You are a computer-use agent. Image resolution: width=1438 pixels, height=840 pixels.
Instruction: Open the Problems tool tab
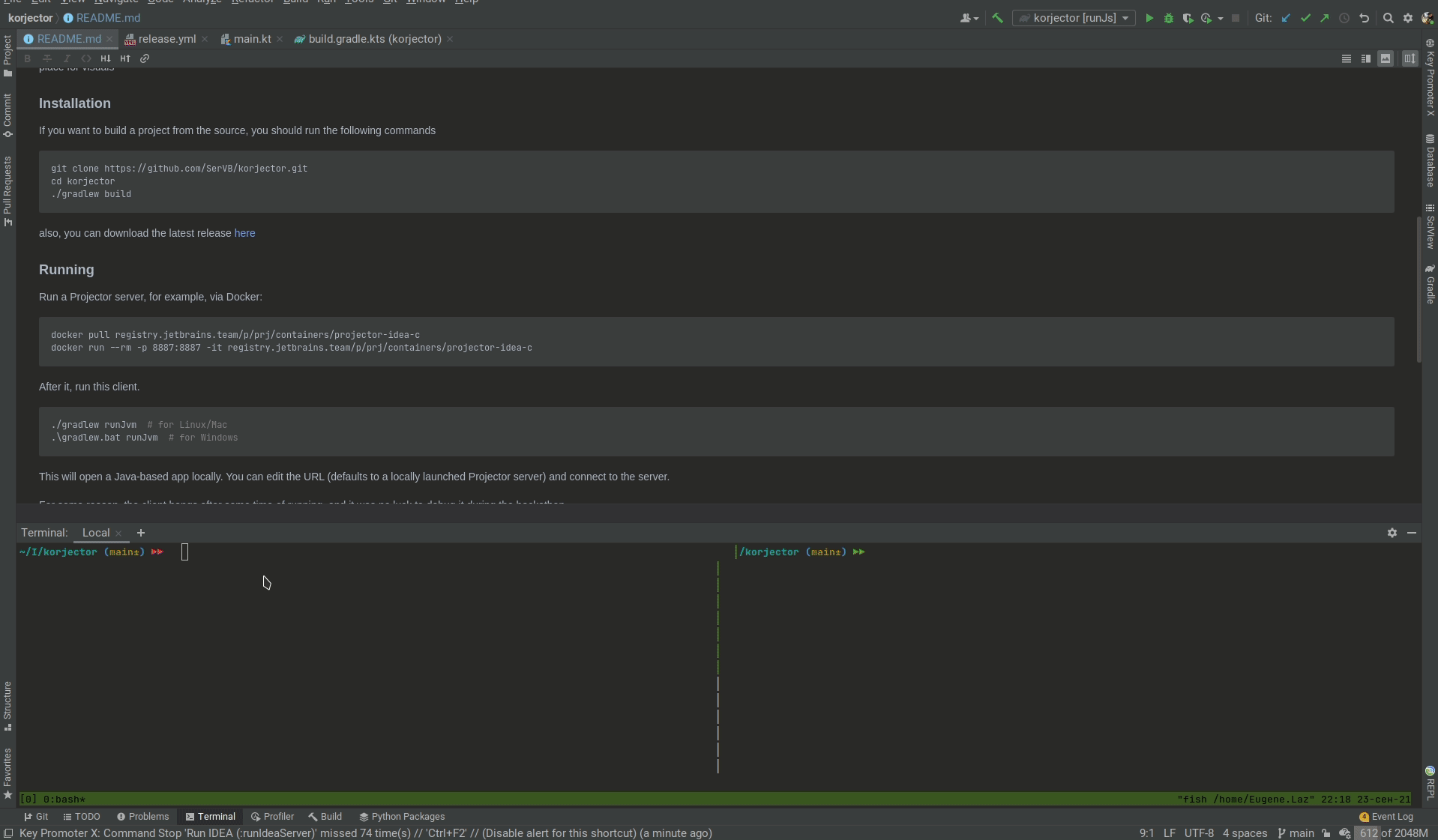142,817
